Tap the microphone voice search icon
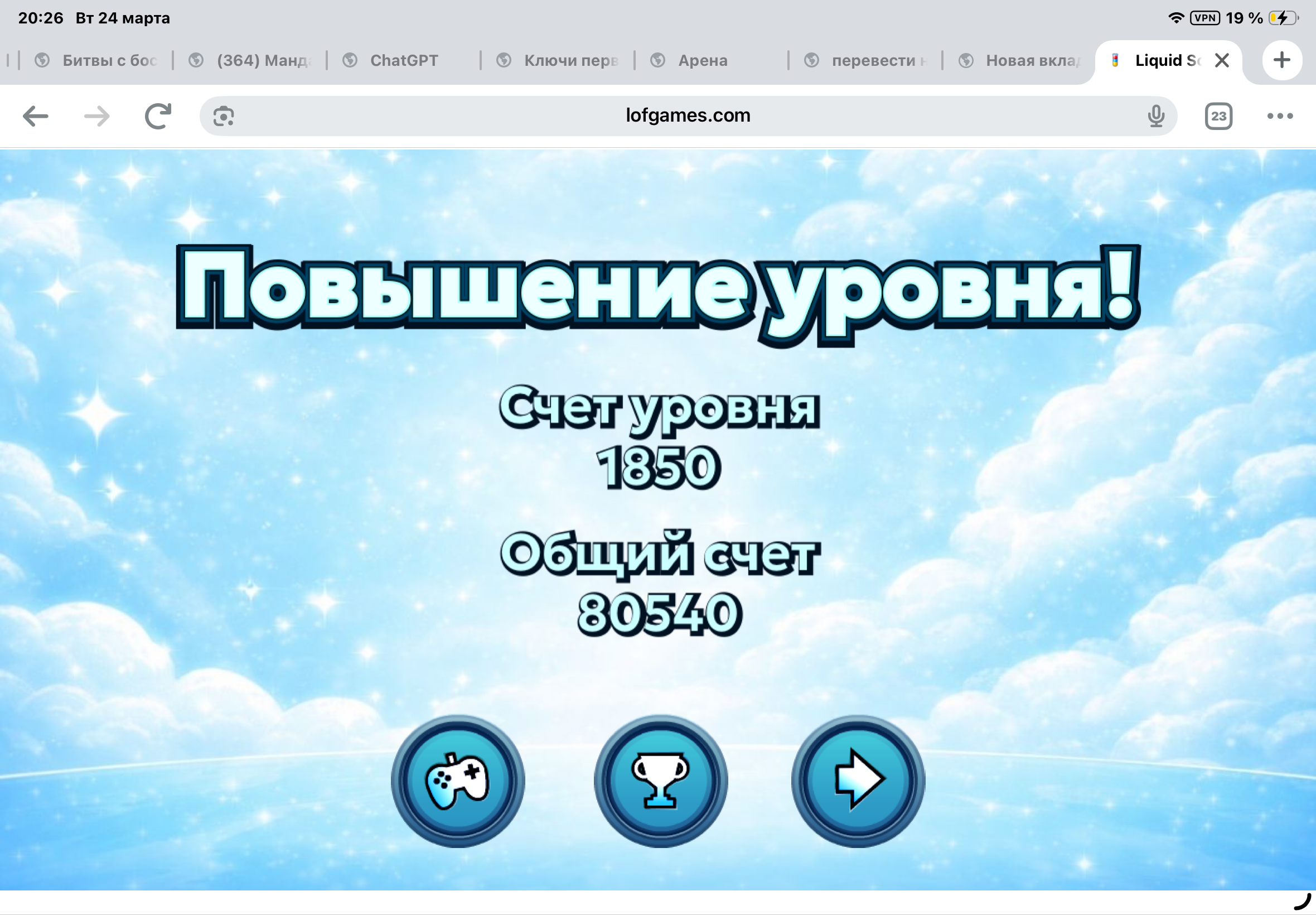Viewport: 1316px width, 915px height. 1155,117
